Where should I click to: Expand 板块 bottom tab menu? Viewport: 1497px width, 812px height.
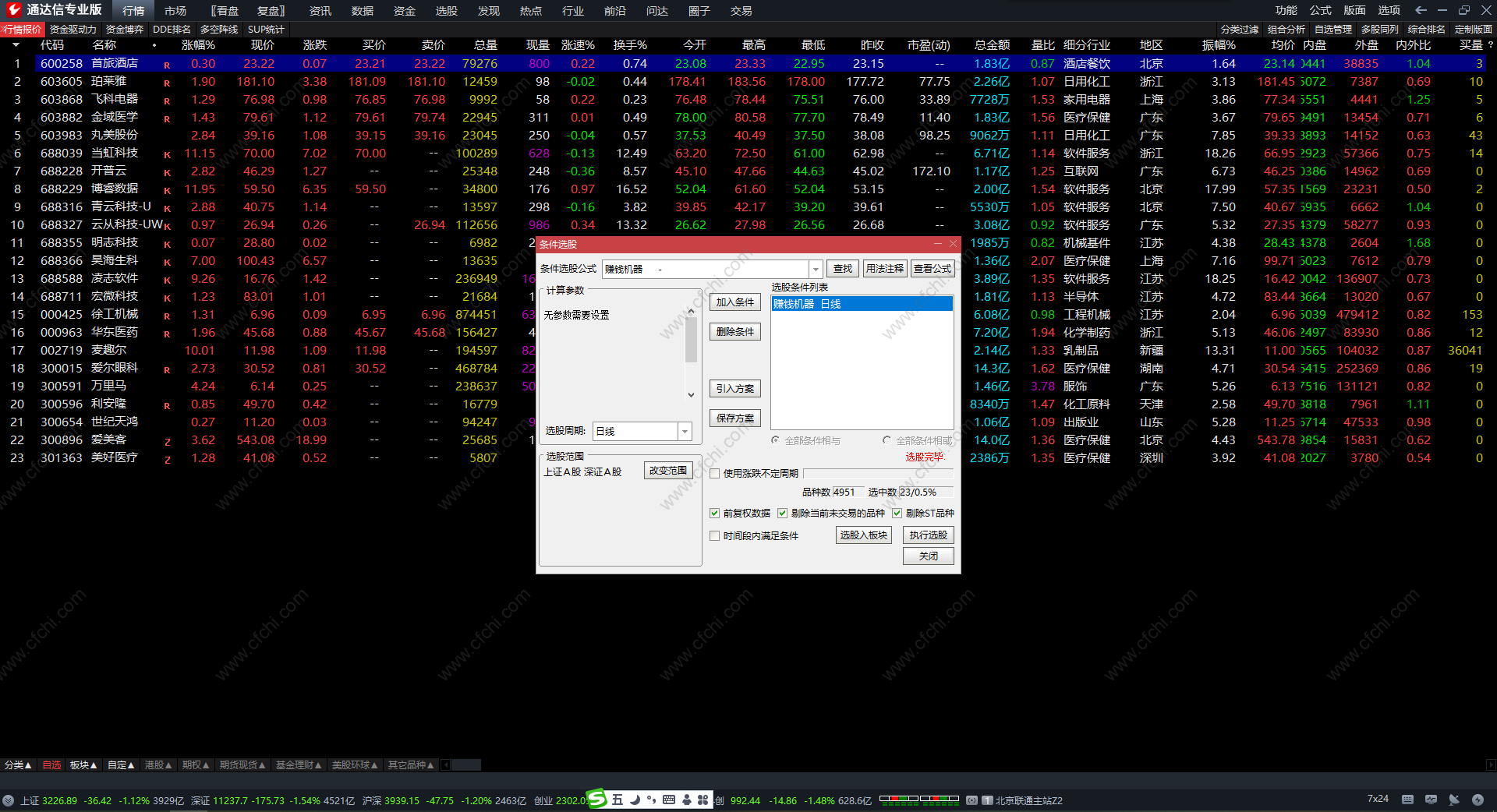pos(83,765)
